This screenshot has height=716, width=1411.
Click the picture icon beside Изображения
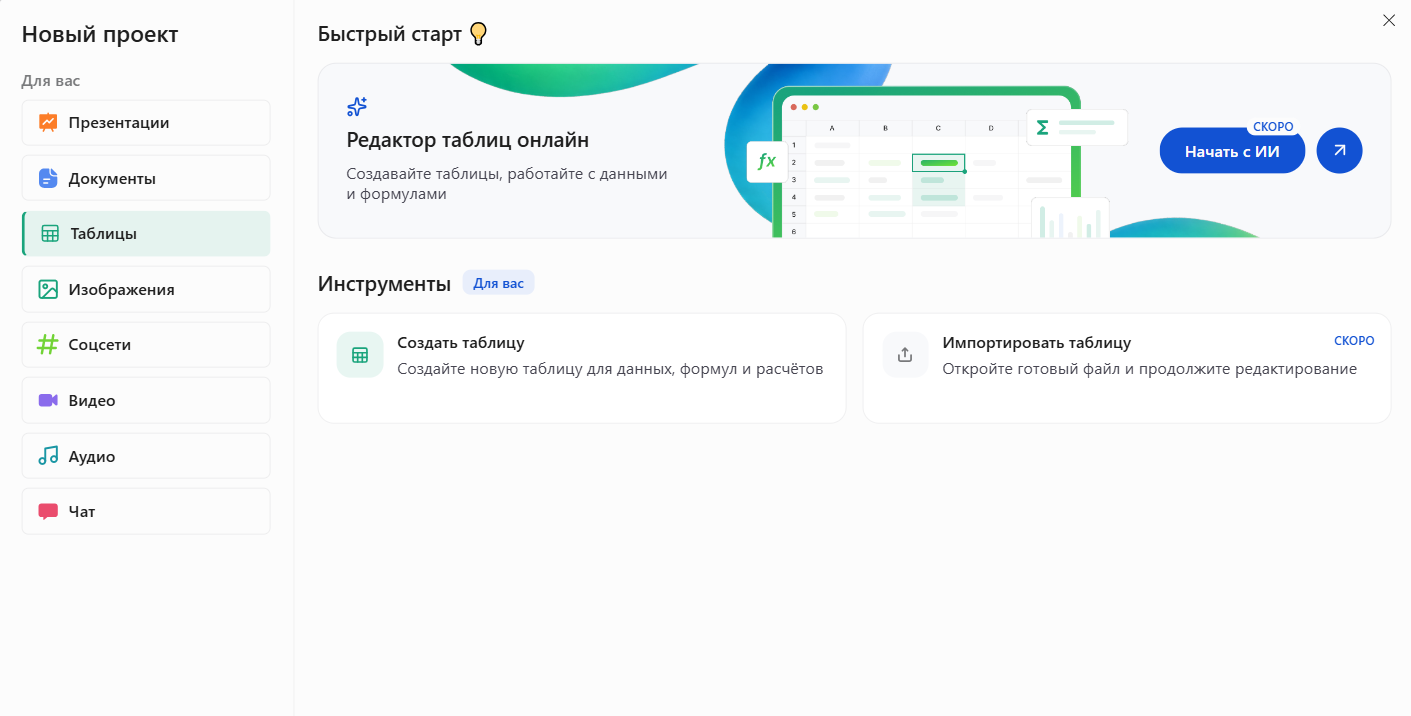point(48,289)
